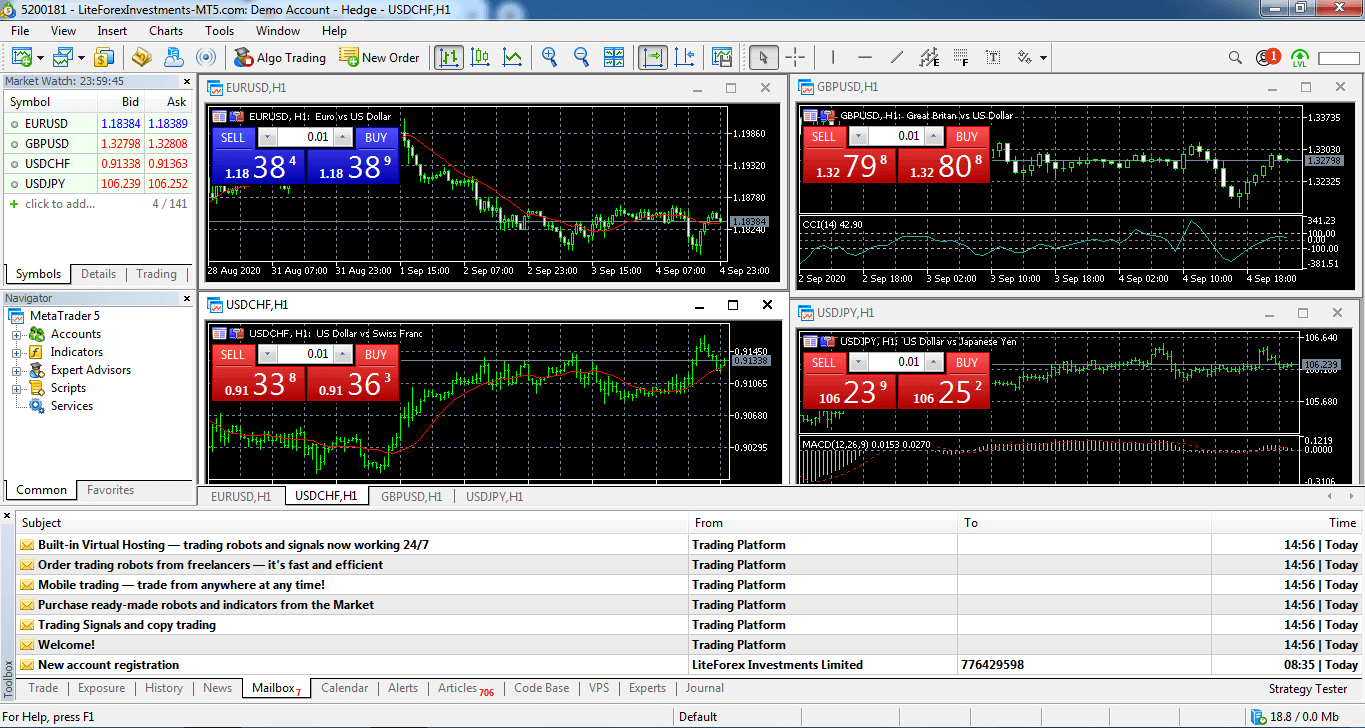Toggle chart auto scroll to end
The width and height of the screenshot is (1365, 728).
pyautogui.click(x=653, y=57)
